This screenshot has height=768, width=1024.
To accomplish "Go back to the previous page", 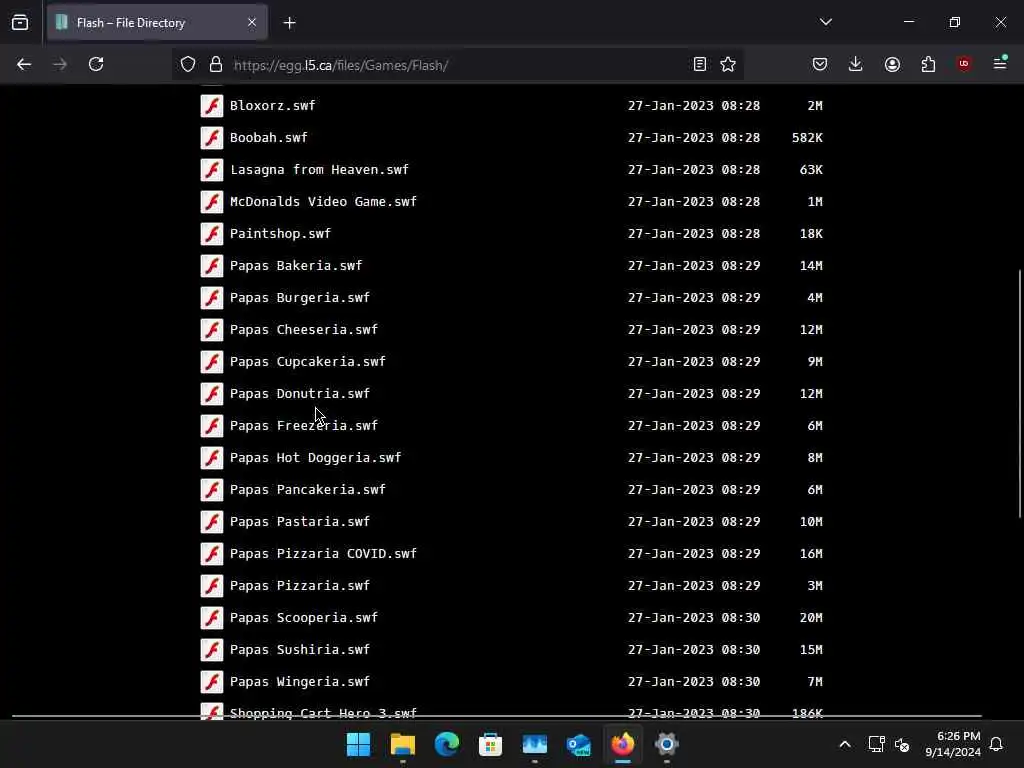I will coord(24,65).
